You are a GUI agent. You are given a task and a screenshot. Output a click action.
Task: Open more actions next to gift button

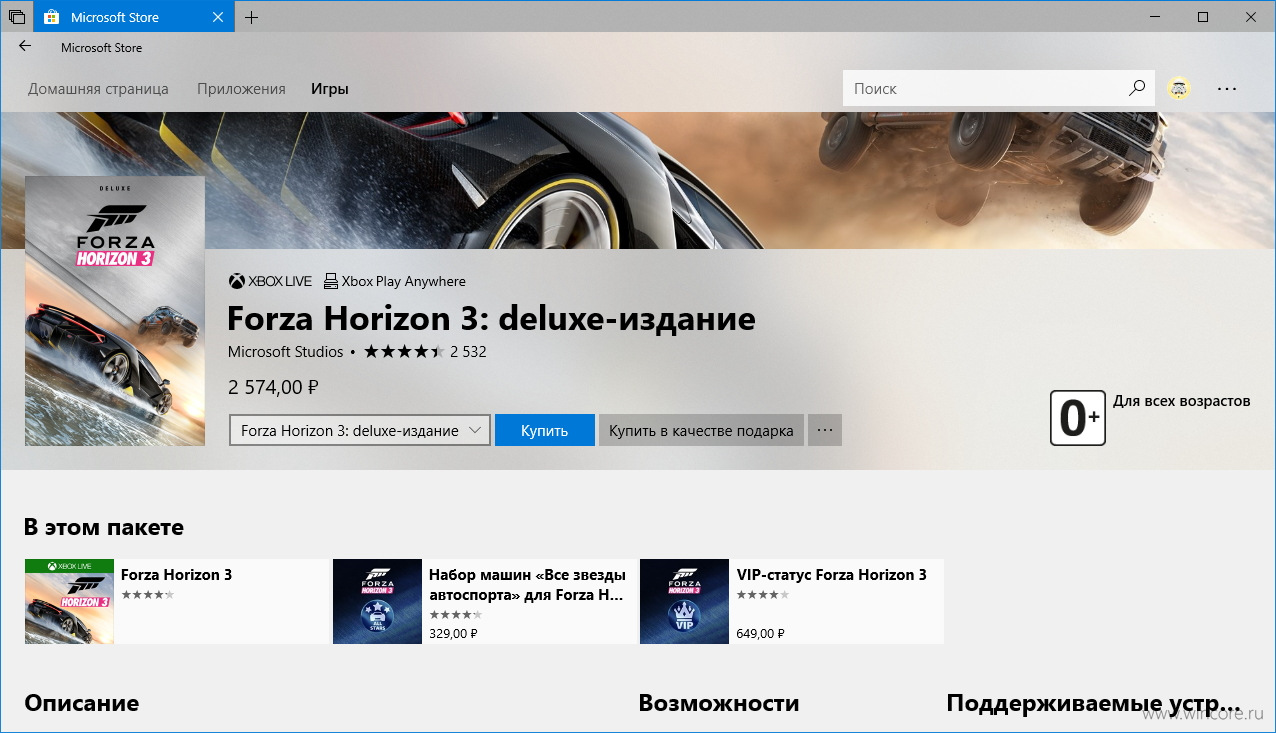[825, 430]
